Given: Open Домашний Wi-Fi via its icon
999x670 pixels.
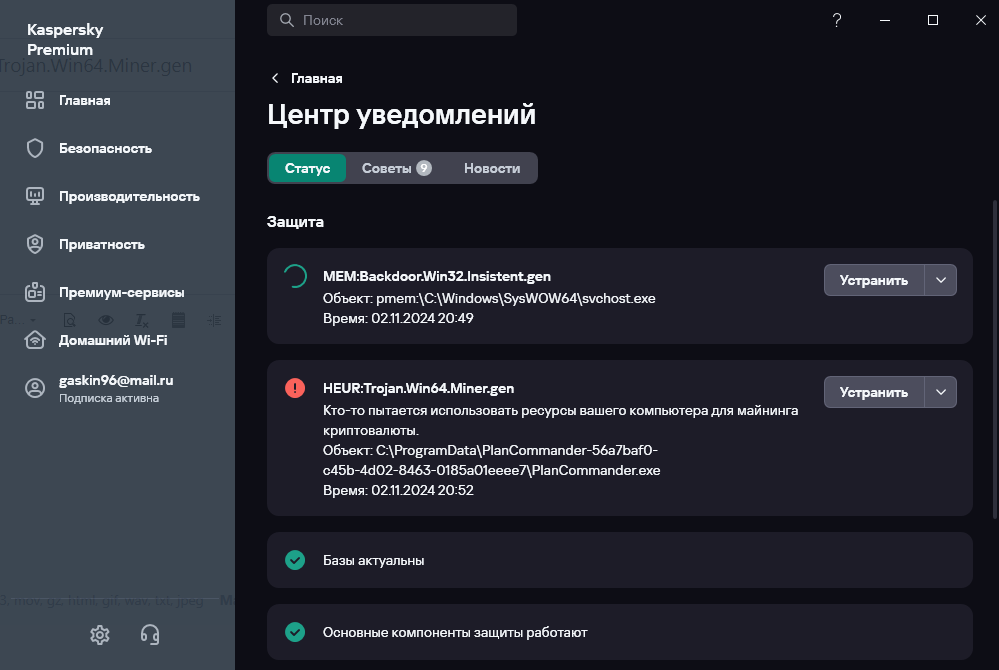Looking at the screenshot, I should point(35,340).
